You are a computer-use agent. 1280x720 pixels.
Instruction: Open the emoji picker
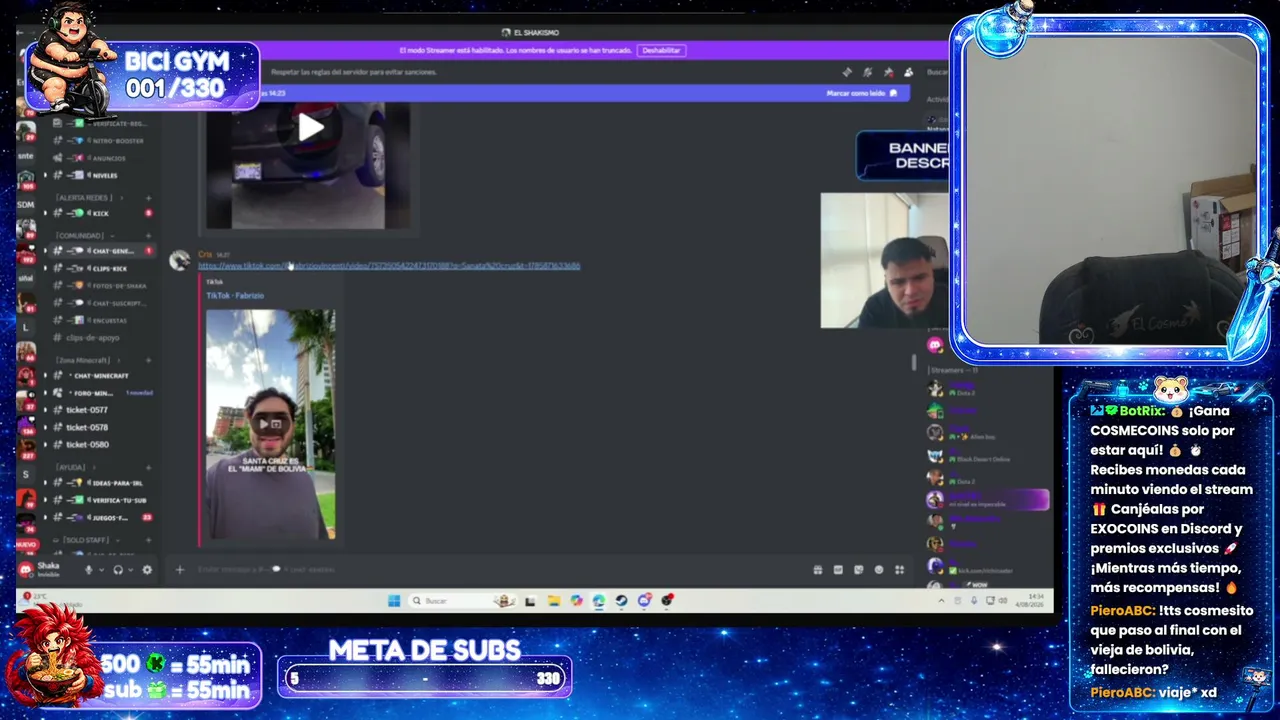pyautogui.click(x=879, y=570)
